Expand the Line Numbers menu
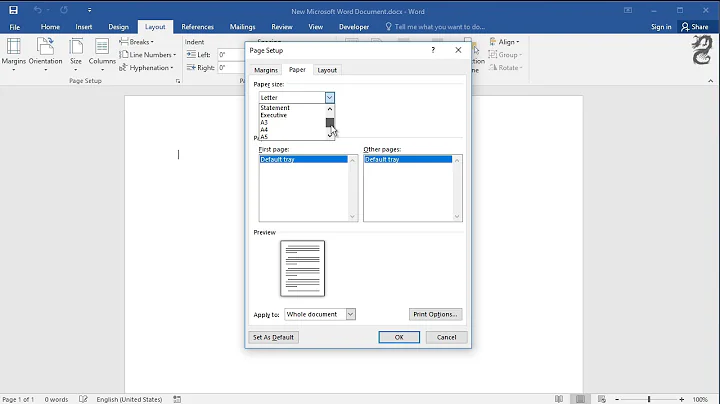The width and height of the screenshot is (720, 404). 147,55
